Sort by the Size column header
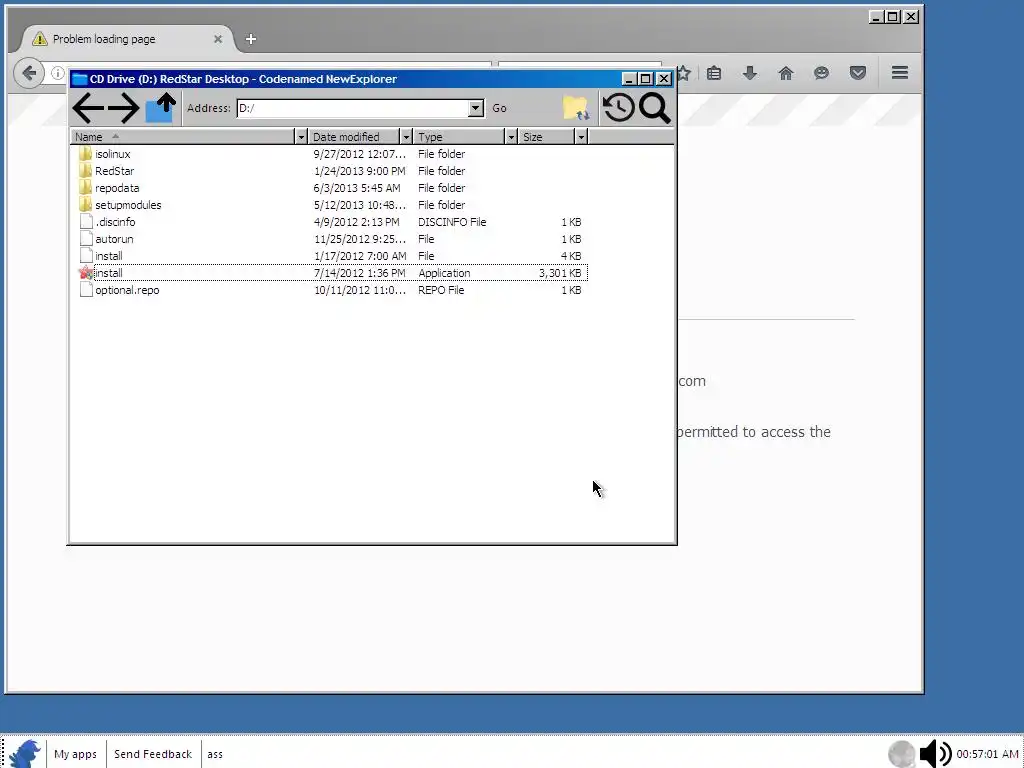This screenshot has width=1024, height=768. click(547, 136)
